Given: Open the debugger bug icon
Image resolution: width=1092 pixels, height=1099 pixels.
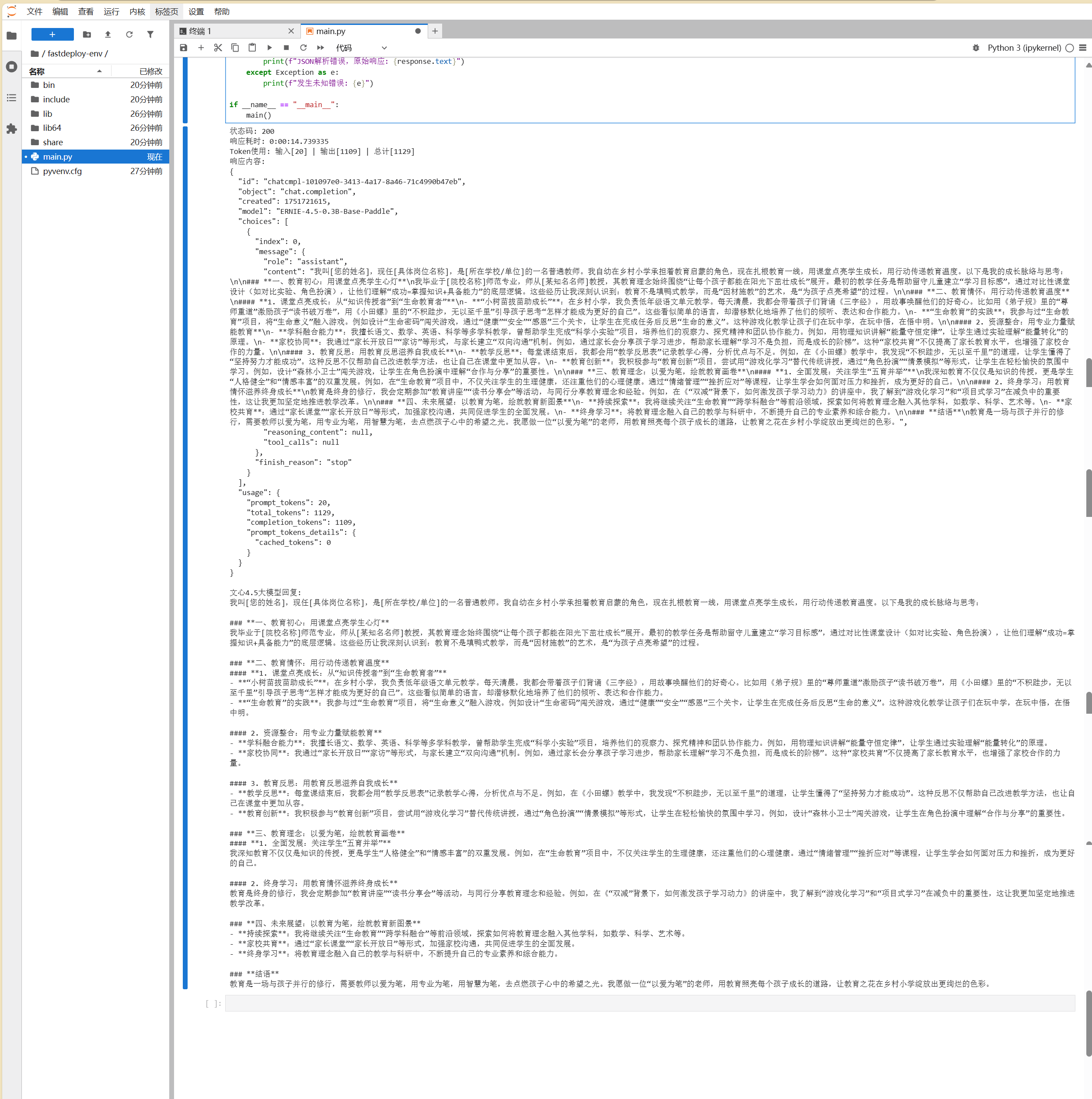Looking at the screenshot, I should click(975, 48).
